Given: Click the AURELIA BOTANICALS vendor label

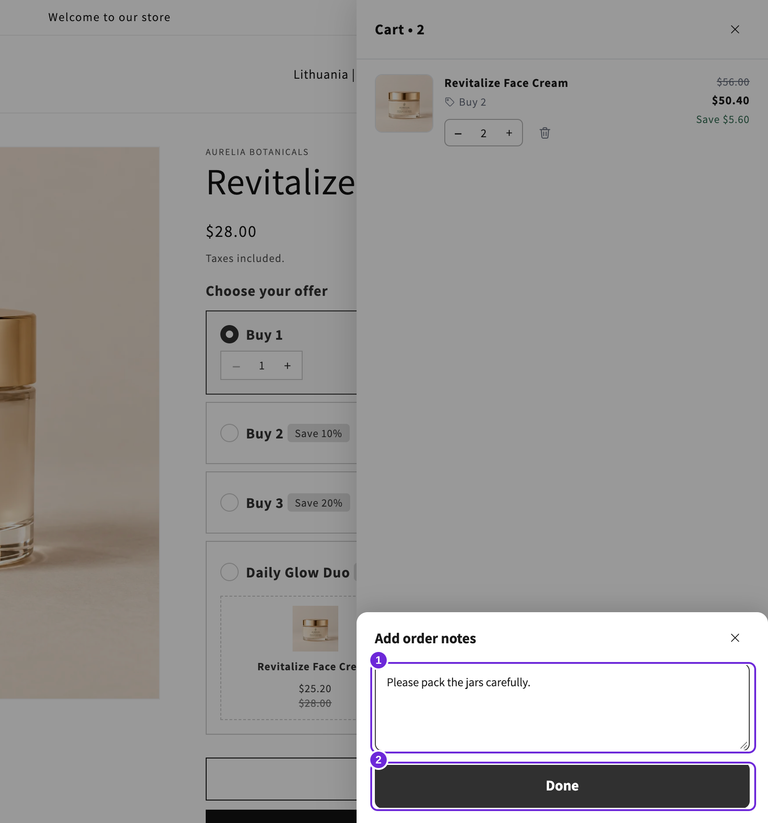Looking at the screenshot, I should click(x=257, y=152).
